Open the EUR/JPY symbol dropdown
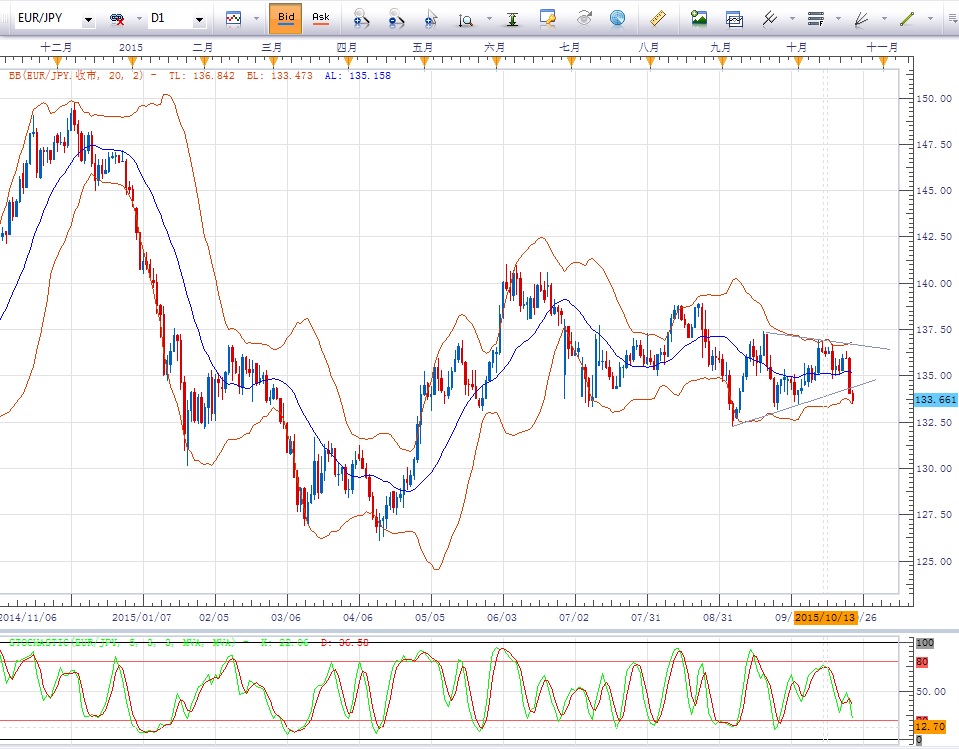This screenshot has height=749, width=959. 89,19
